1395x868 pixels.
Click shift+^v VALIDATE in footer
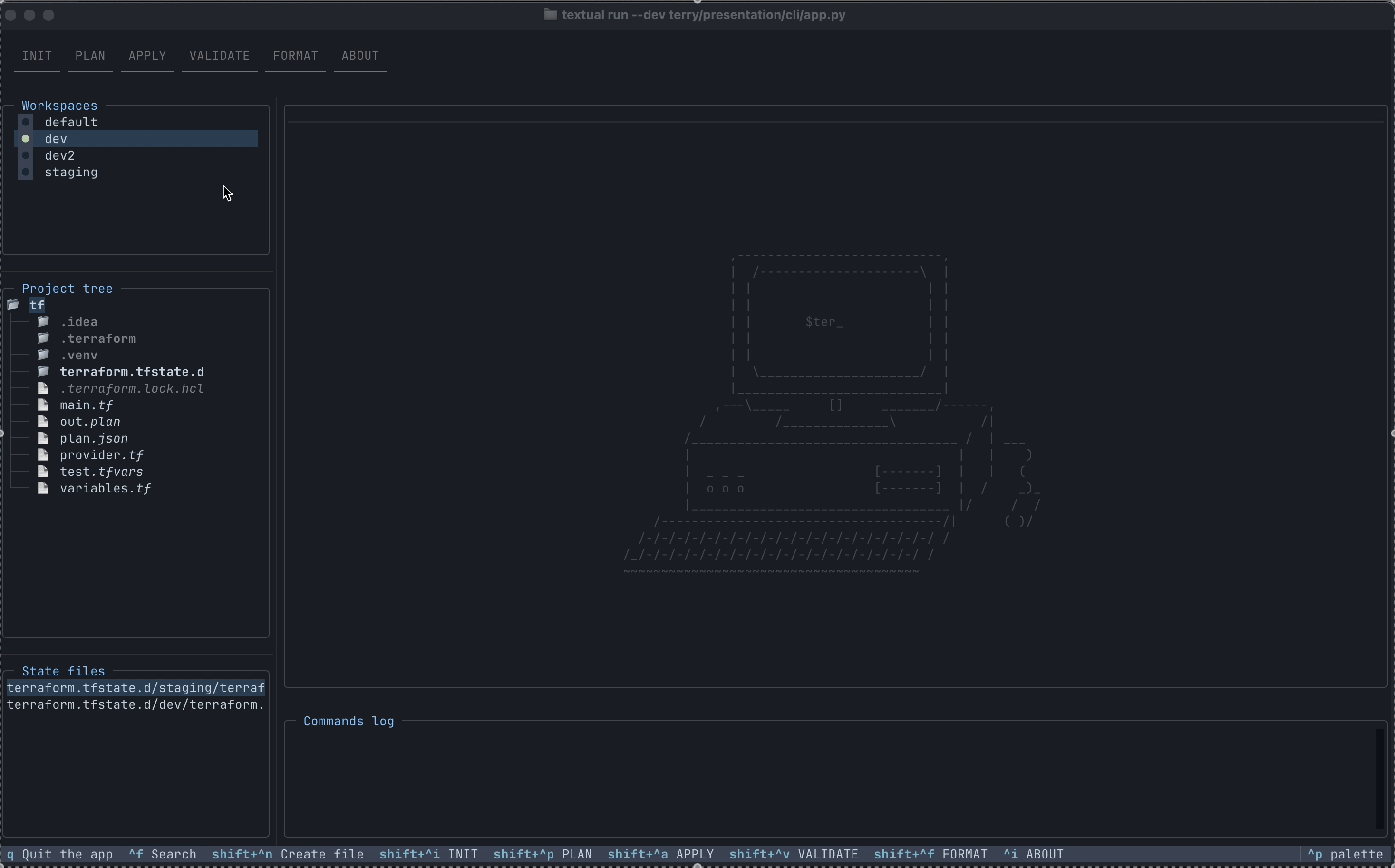tap(794, 854)
